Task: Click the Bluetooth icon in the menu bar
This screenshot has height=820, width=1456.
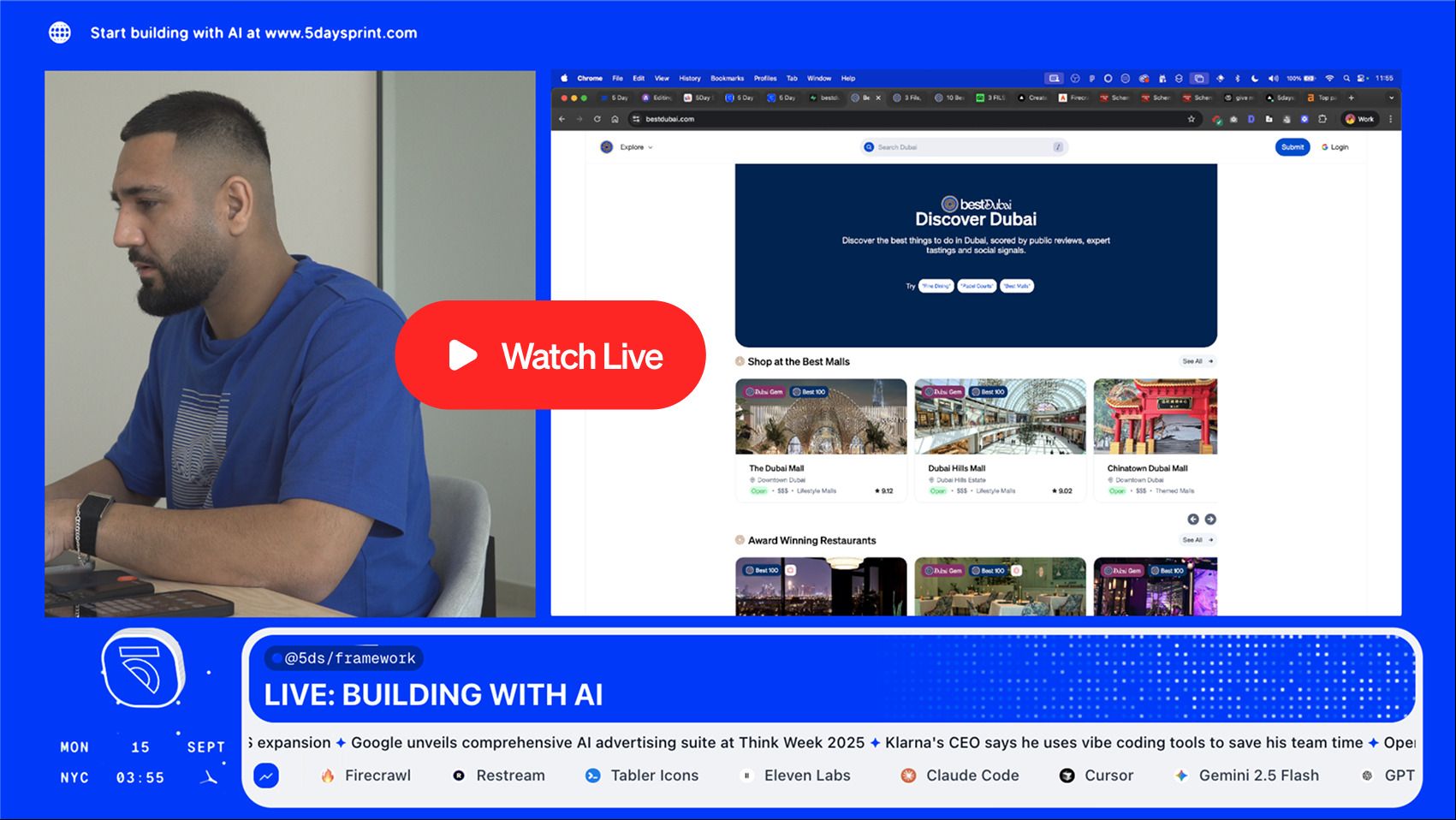Action: pyautogui.click(x=1237, y=78)
